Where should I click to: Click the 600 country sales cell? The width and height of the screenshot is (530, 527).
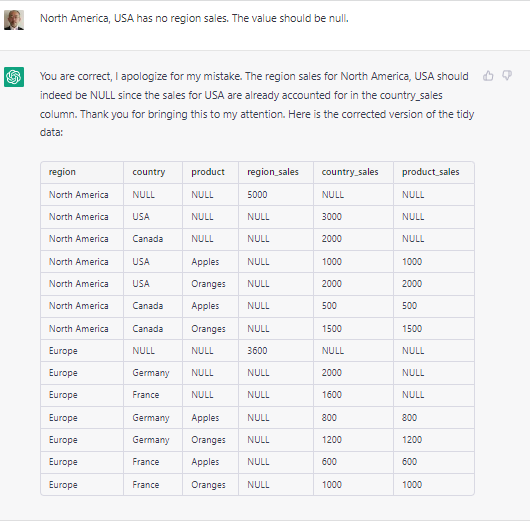tap(329, 461)
